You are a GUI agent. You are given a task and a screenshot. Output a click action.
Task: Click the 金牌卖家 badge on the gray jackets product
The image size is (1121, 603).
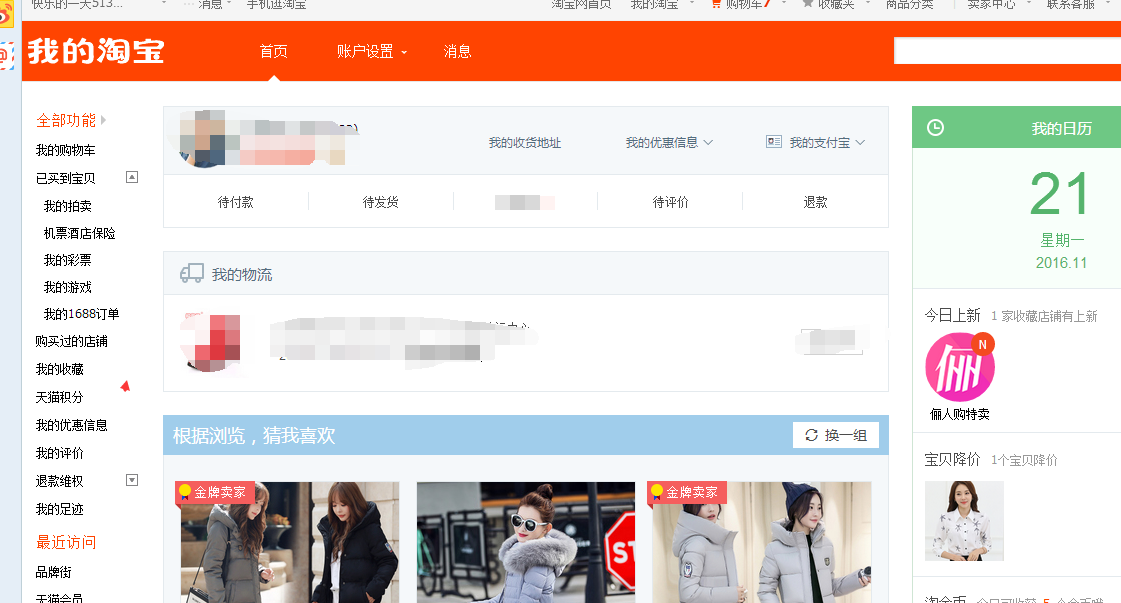[x=686, y=492]
